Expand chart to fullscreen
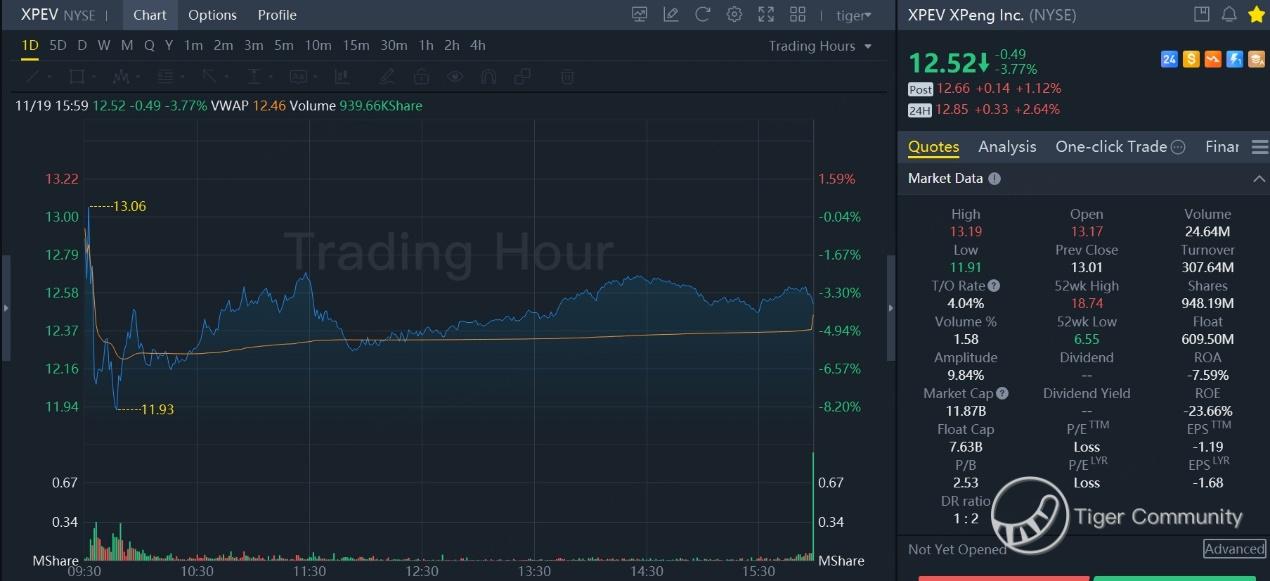1270x581 pixels. click(x=766, y=15)
